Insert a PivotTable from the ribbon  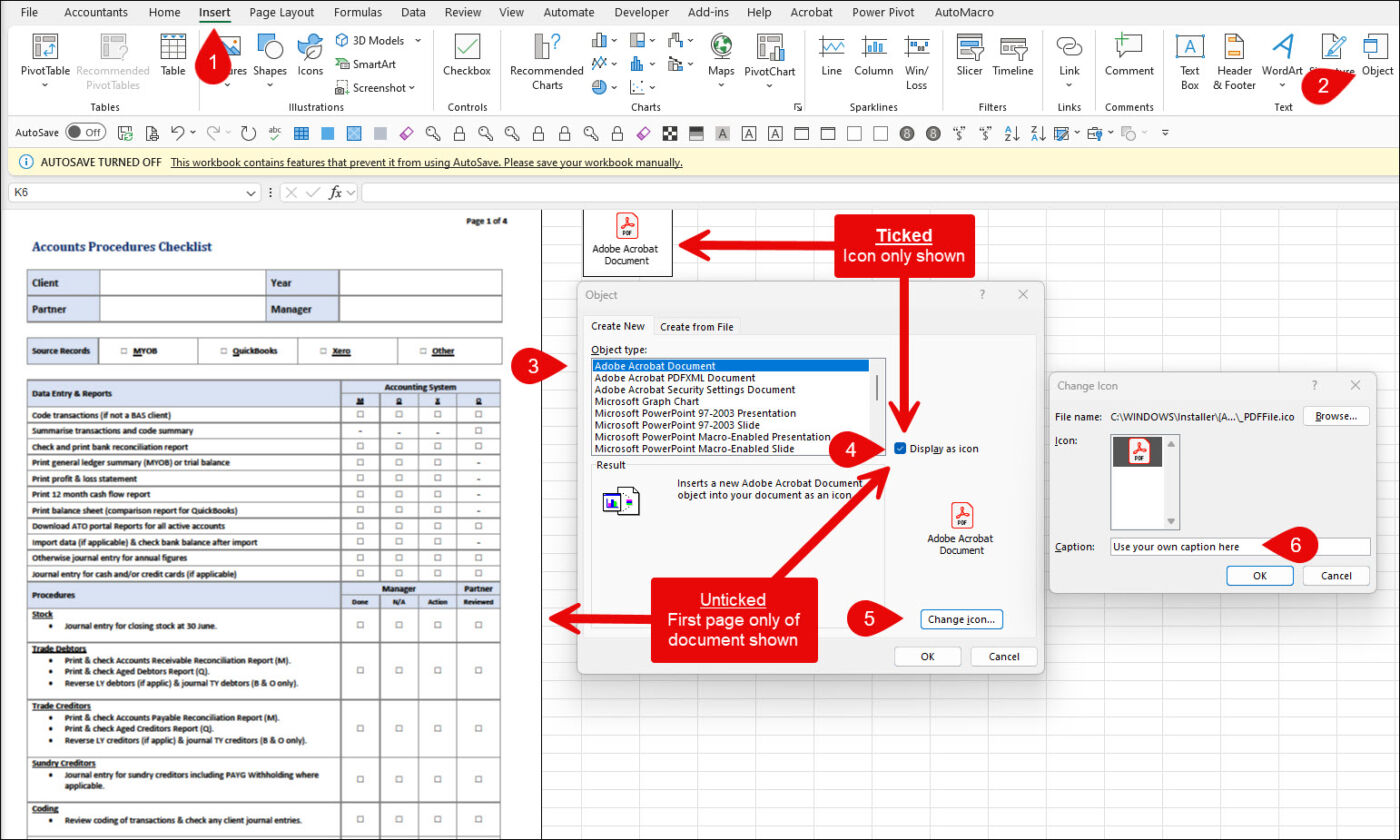pyautogui.click(x=45, y=60)
